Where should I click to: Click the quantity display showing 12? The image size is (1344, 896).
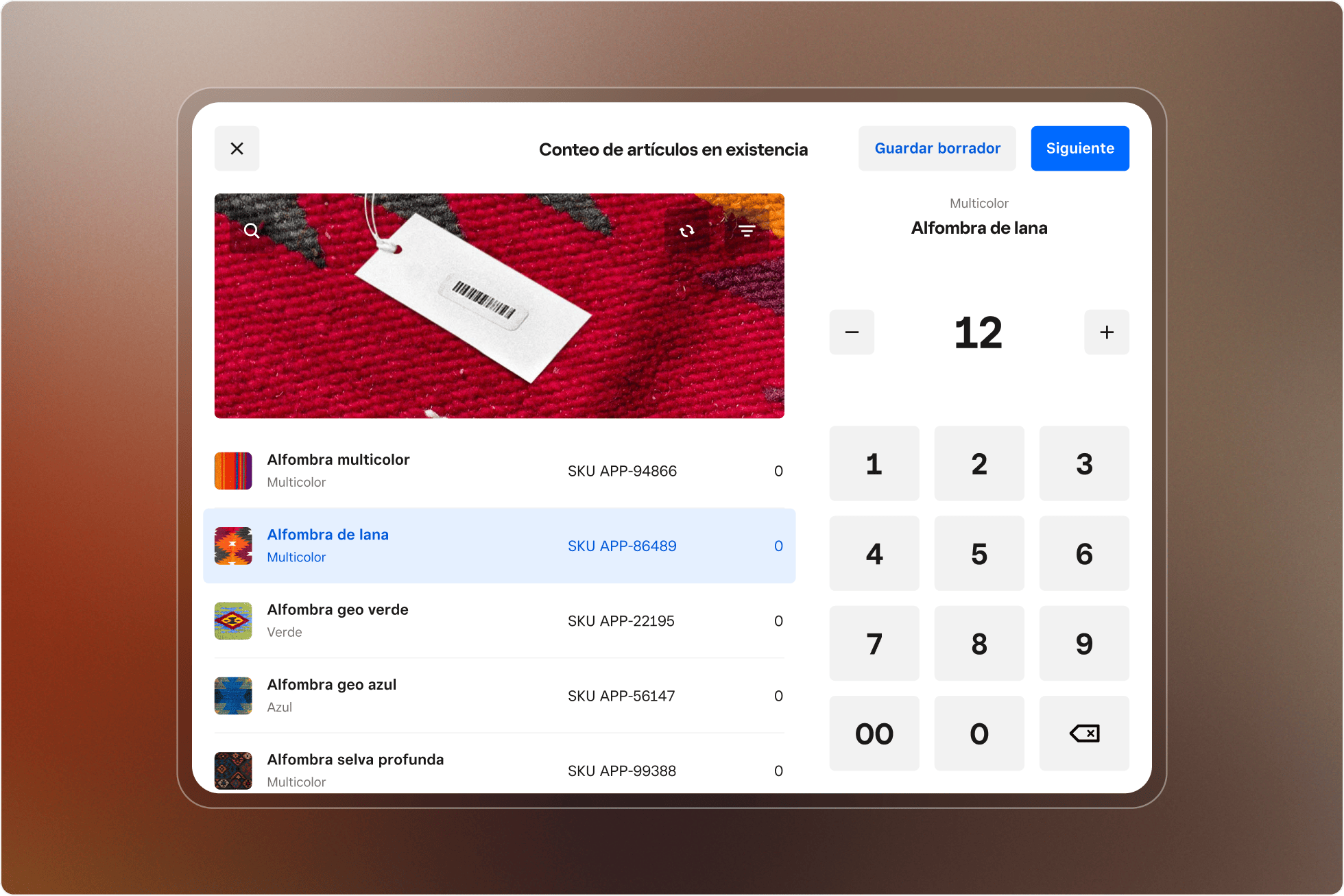(x=979, y=332)
